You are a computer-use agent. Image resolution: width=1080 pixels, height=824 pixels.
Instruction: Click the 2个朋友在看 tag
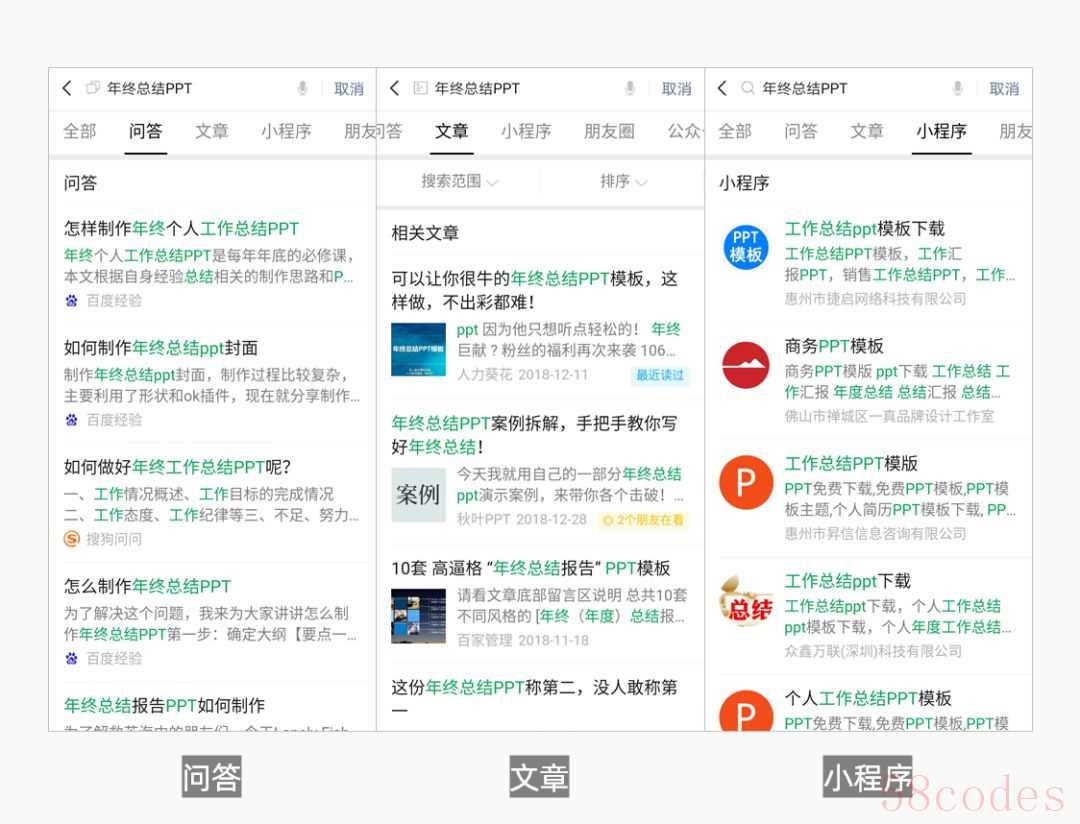point(643,520)
